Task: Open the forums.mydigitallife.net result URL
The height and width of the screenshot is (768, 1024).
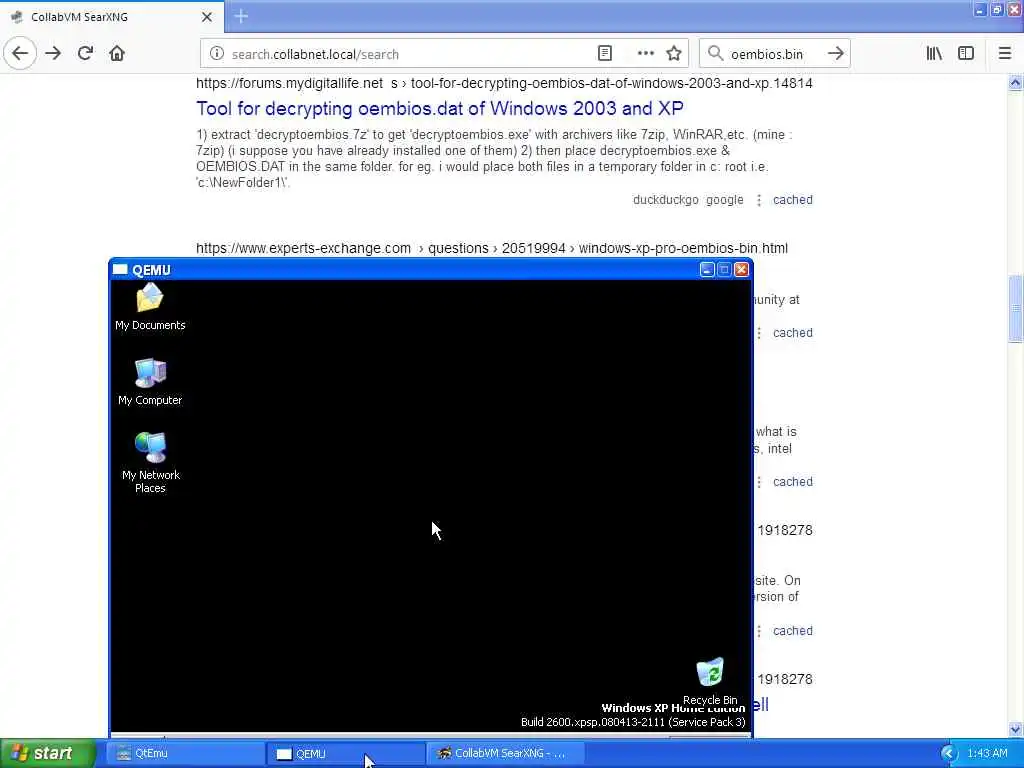Action: [504, 83]
